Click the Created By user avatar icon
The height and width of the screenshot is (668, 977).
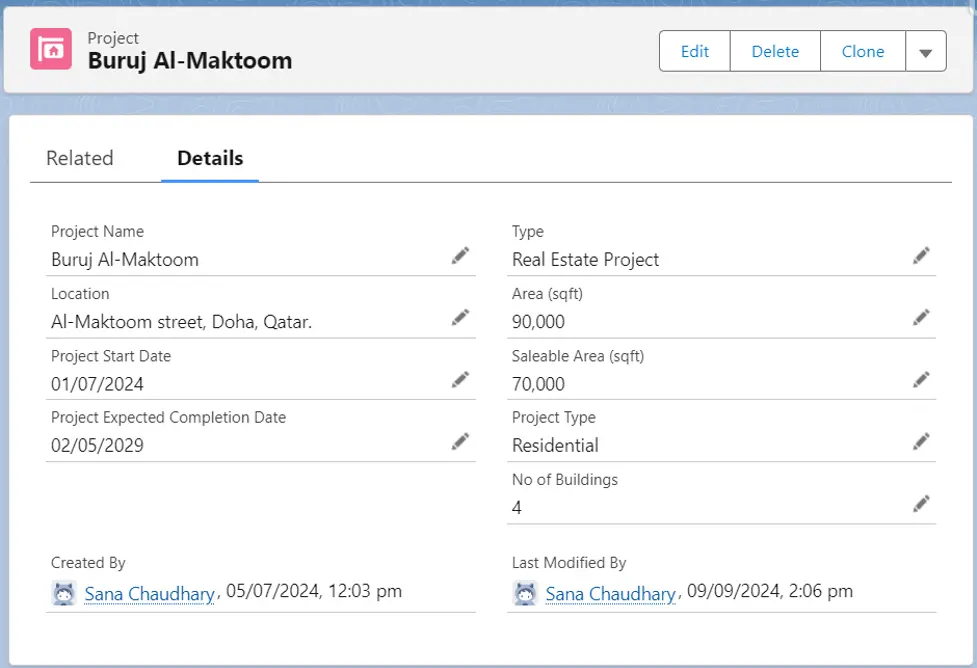click(x=64, y=593)
